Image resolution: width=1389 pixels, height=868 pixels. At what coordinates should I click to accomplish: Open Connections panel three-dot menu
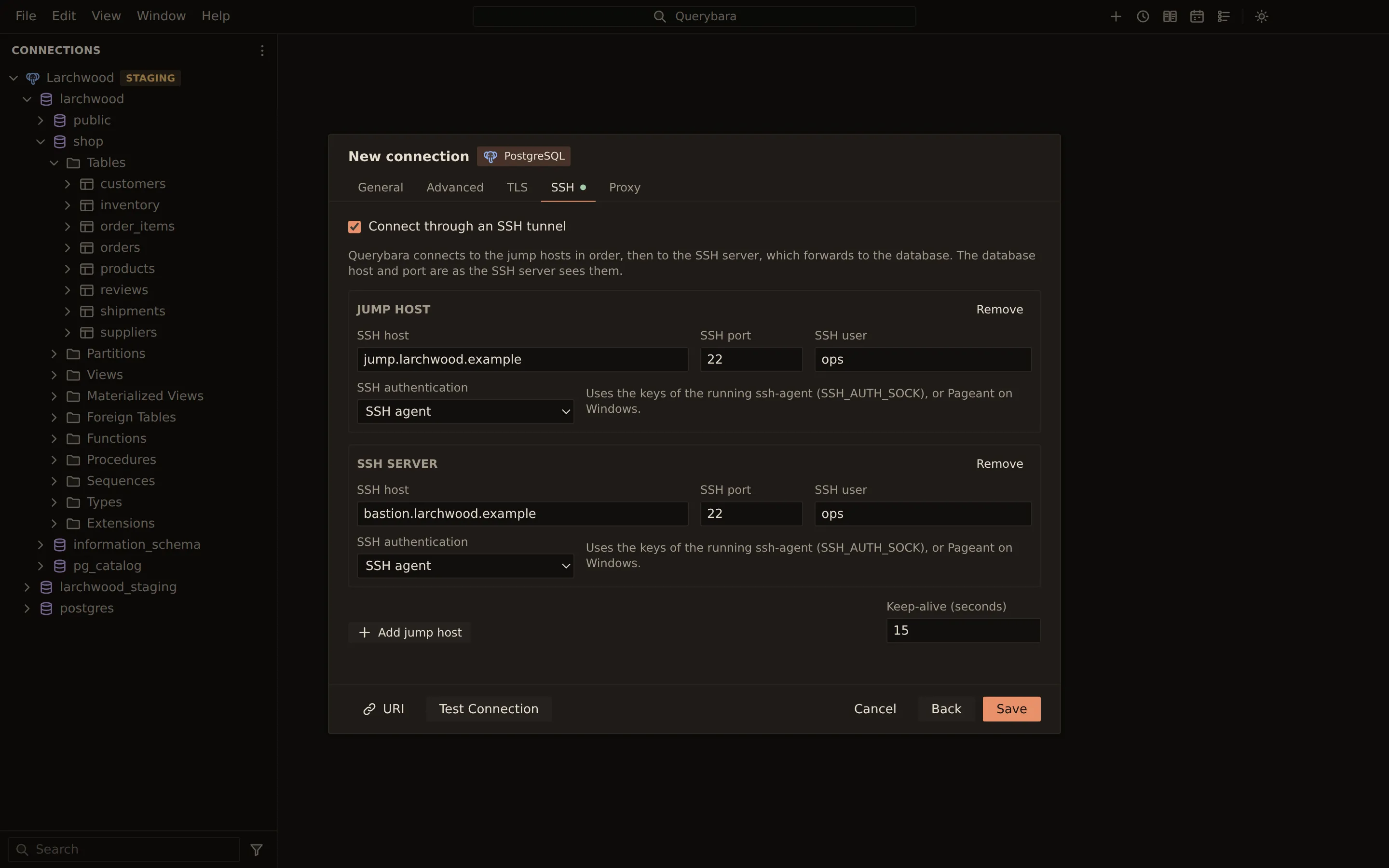[x=262, y=51]
